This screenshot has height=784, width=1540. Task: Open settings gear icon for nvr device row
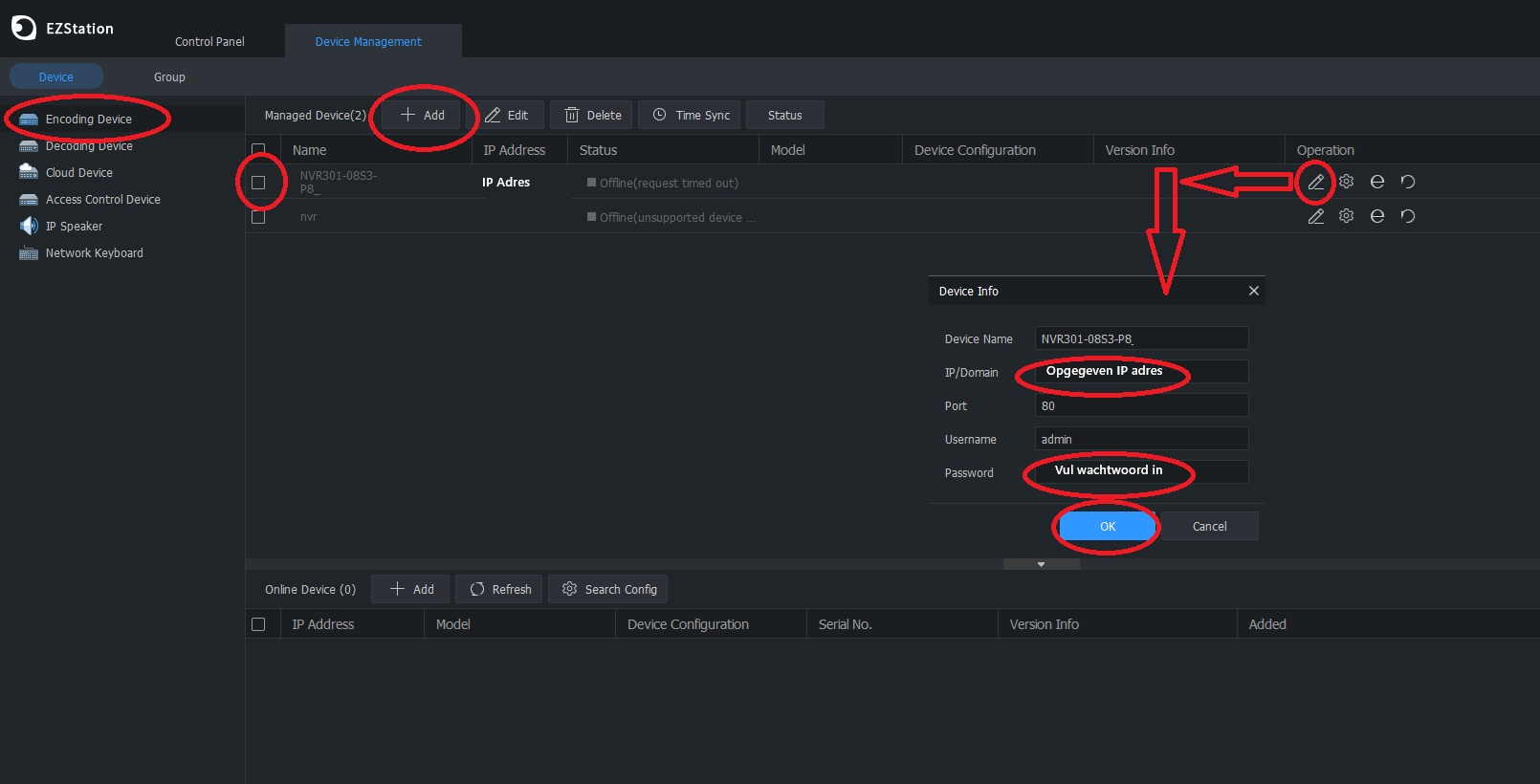point(1346,216)
